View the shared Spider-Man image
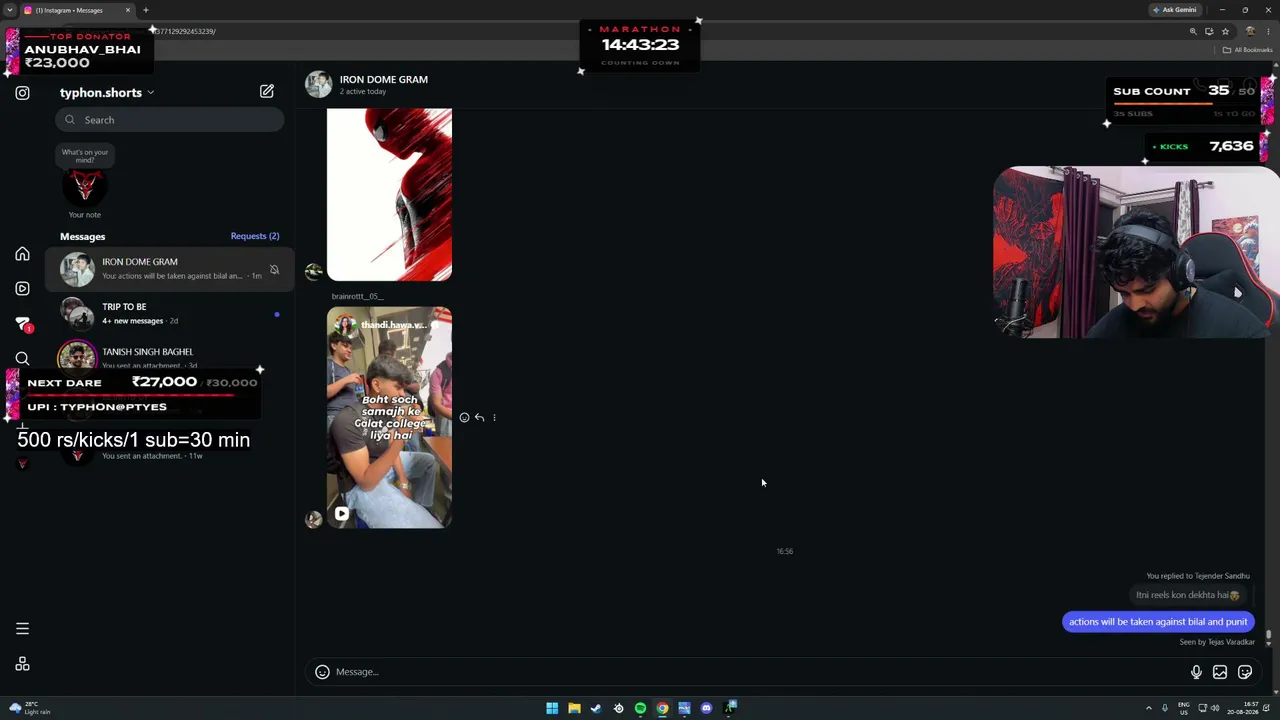1280x720 pixels. pos(389,194)
